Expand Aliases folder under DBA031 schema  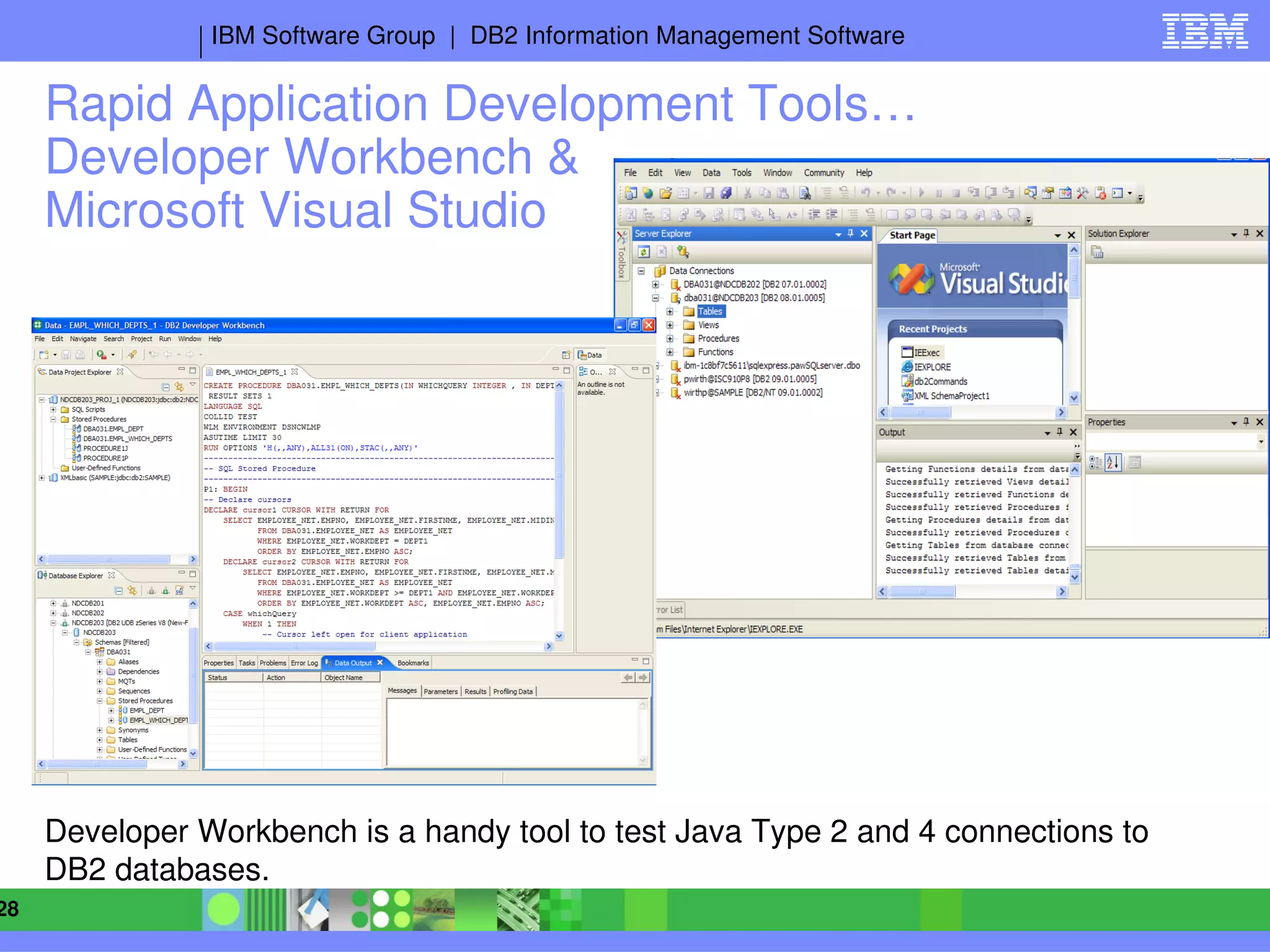point(99,662)
